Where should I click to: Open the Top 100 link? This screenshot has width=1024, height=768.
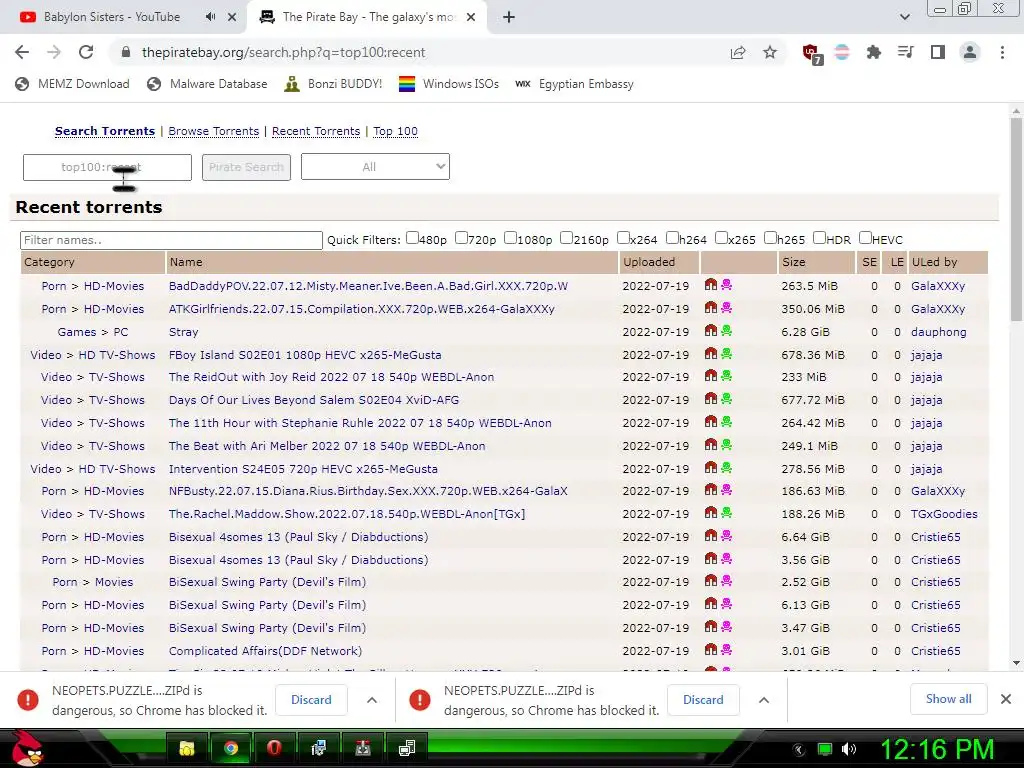(x=395, y=131)
